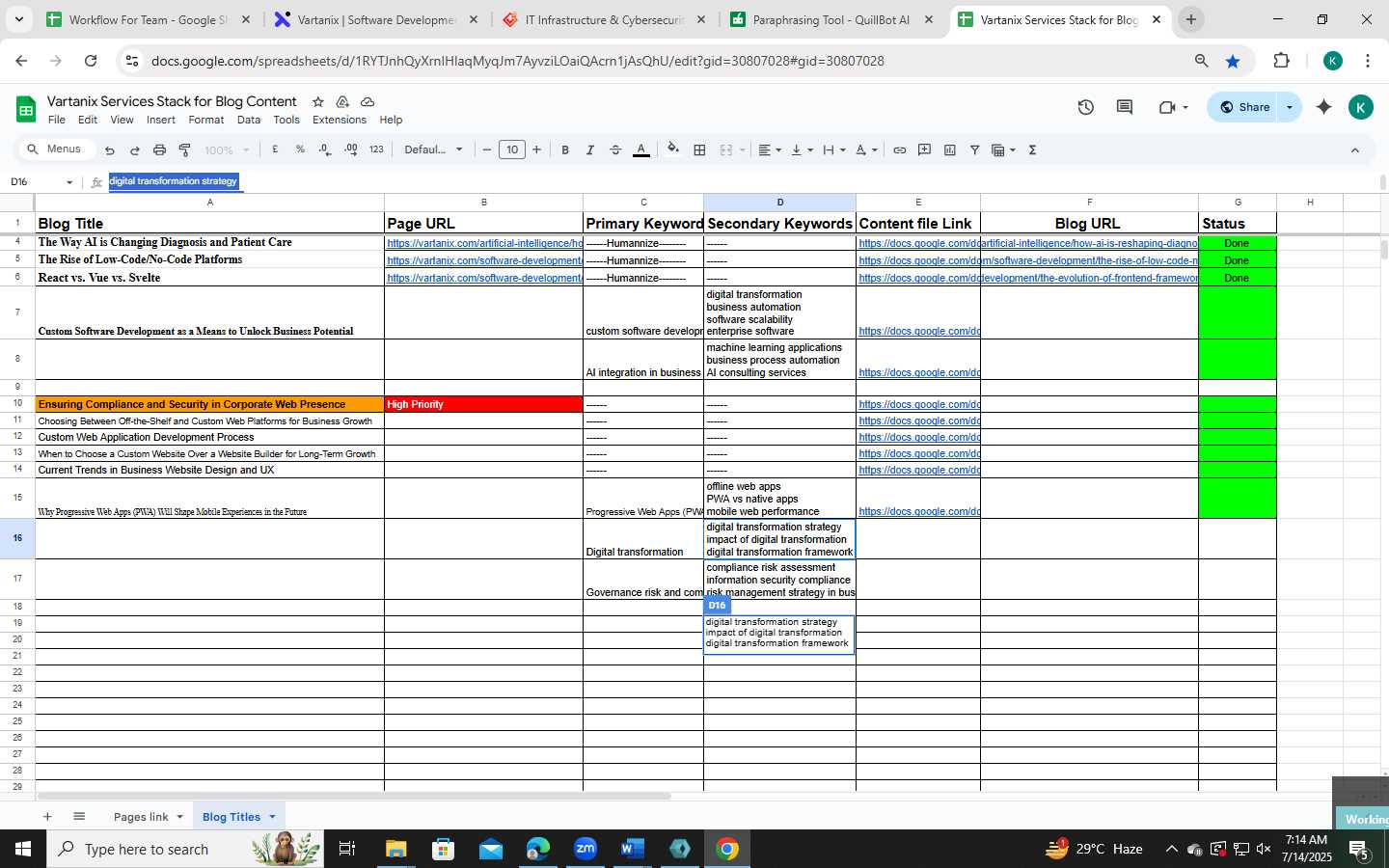Open Microsoft Word from the taskbar
The image size is (1389, 868).
632,849
